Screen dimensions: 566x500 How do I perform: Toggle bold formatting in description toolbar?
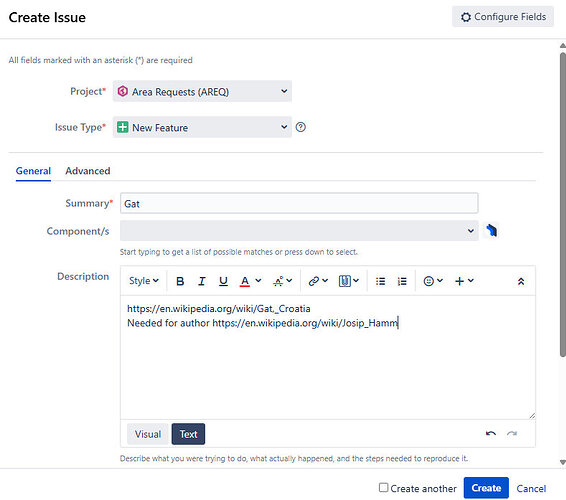[180, 281]
